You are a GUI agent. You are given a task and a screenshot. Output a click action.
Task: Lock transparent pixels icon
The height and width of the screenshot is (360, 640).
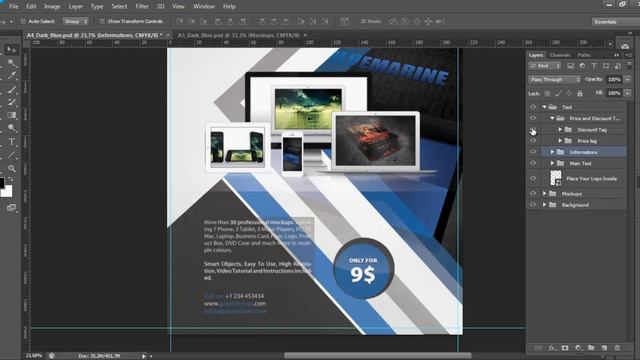547,93
